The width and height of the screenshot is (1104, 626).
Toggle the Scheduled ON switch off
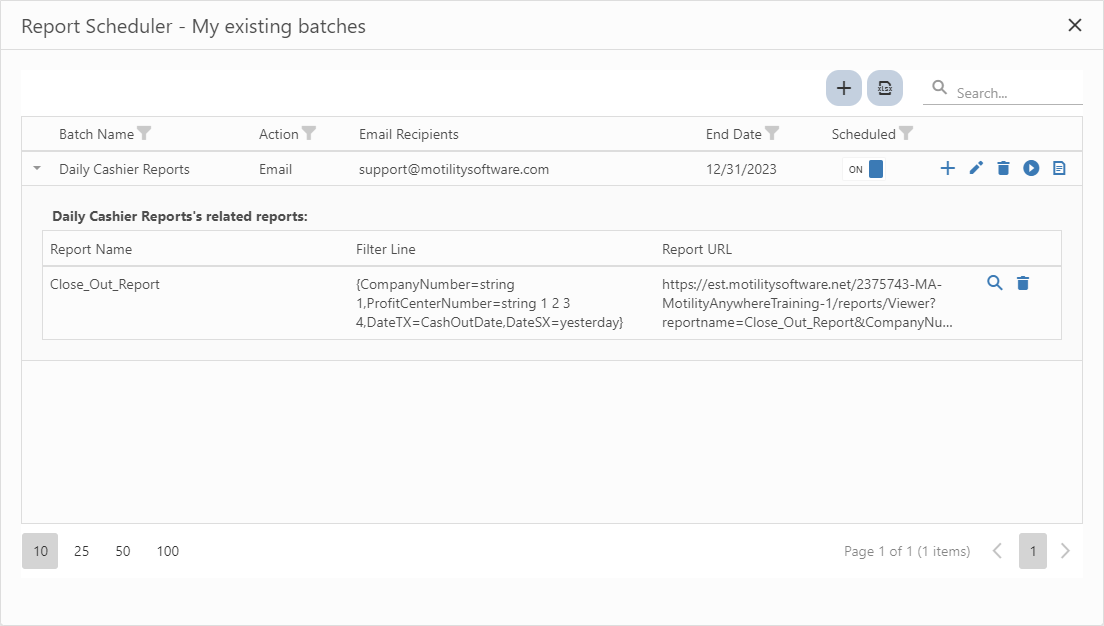(863, 169)
